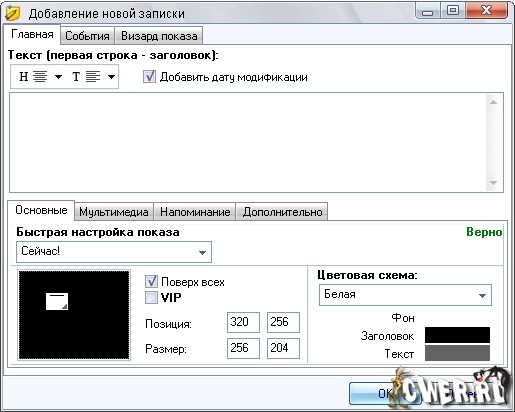Screen dimensions: 515x412
Task: Select the 'Основные' sub-tab
Action: (x=41, y=210)
